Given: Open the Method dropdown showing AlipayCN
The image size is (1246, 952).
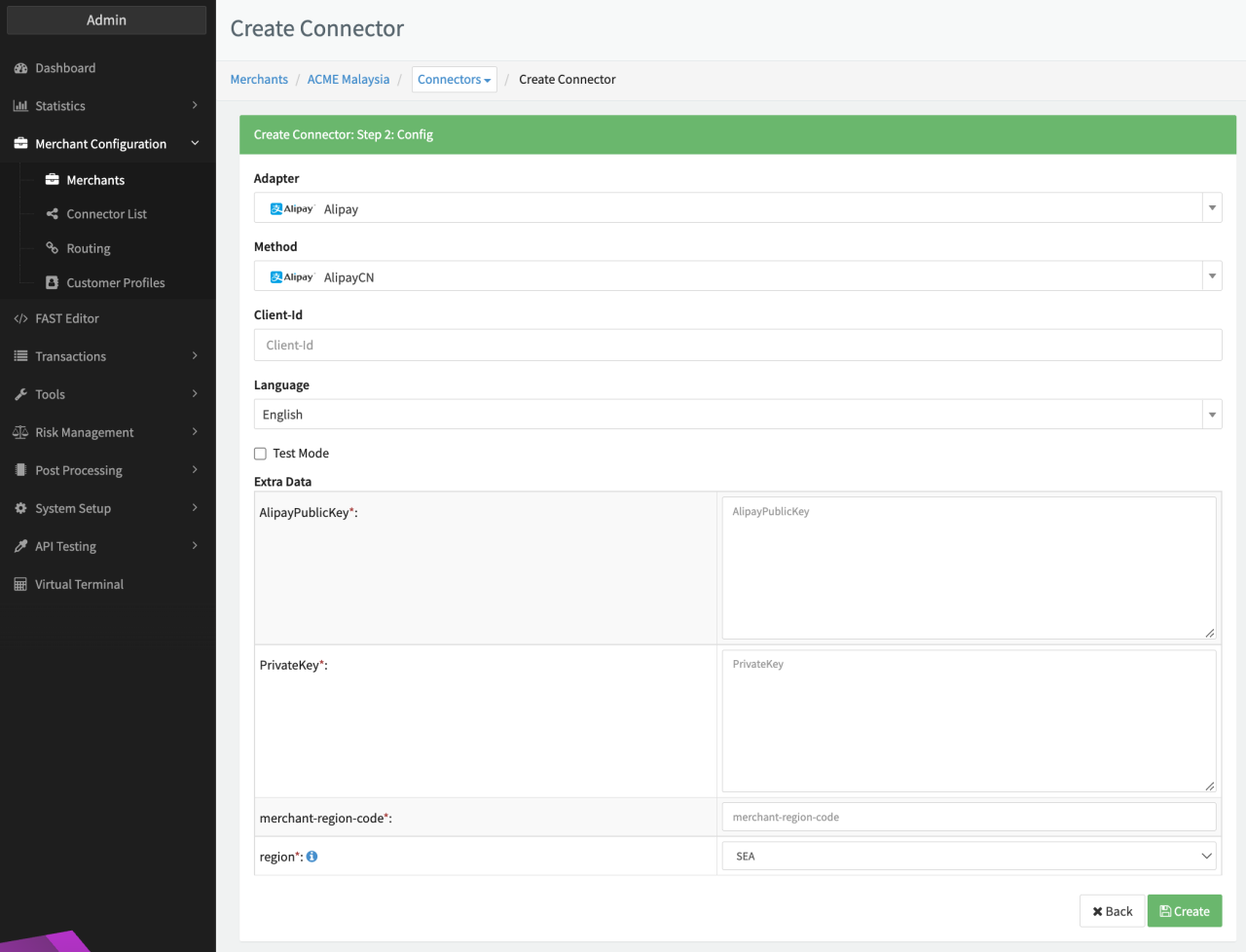Looking at the screenshot, I should (737, 276).
